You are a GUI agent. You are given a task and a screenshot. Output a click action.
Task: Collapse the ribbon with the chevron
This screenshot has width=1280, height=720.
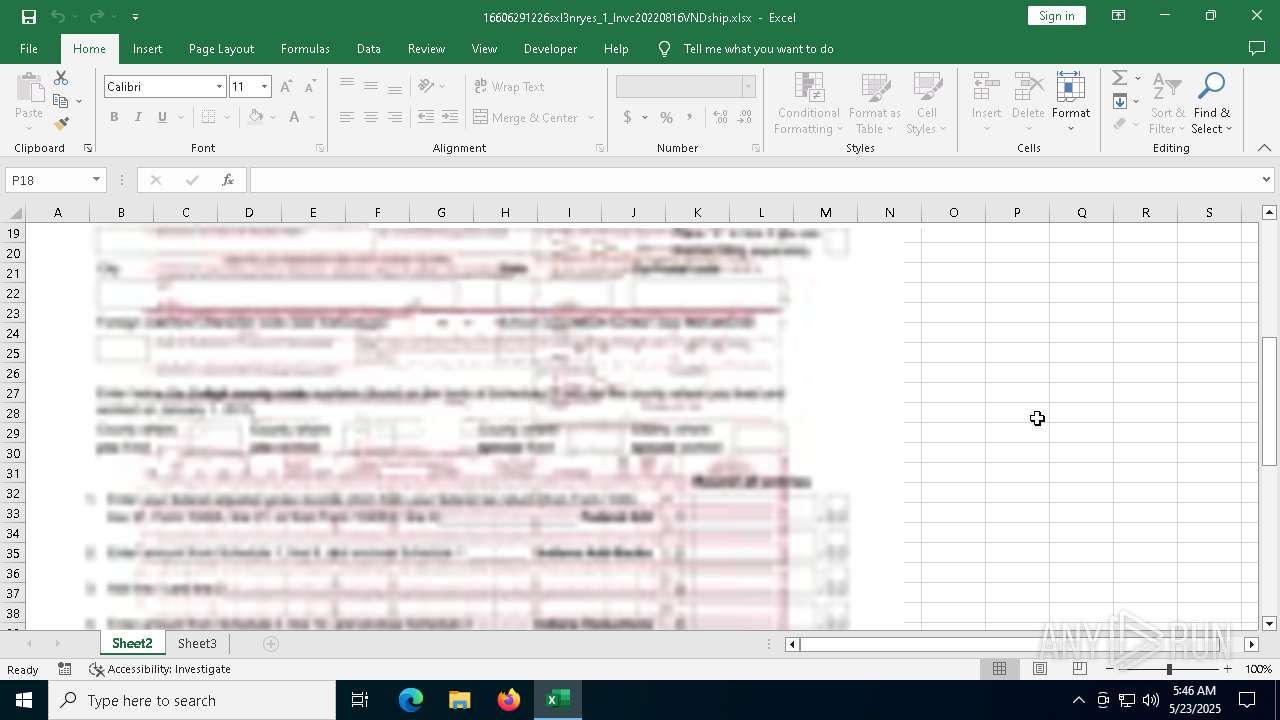pyautogui.click(x=1264, y=148)
